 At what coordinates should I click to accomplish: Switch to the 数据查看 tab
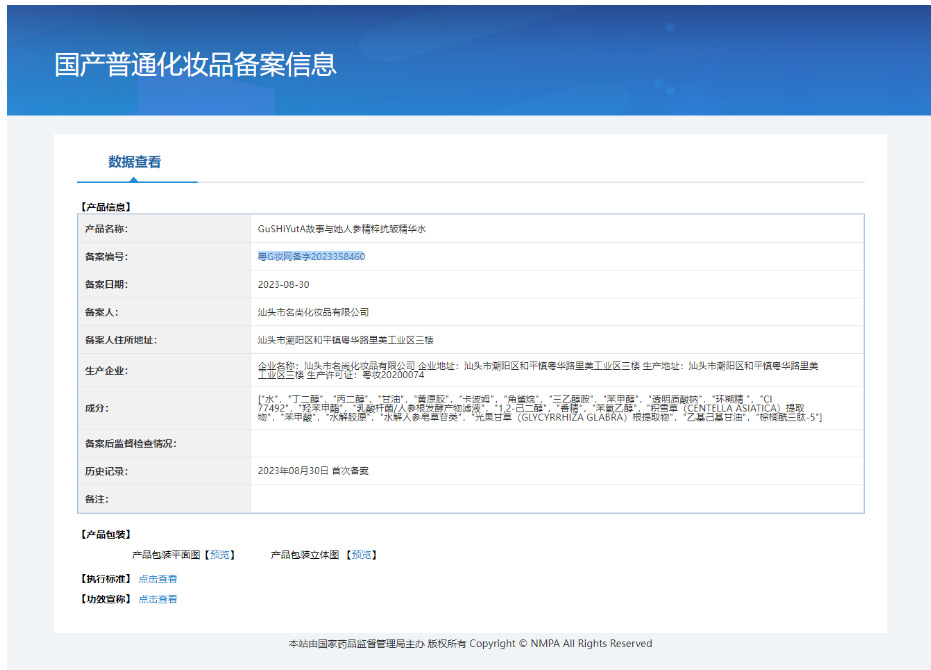coord(135,162)
